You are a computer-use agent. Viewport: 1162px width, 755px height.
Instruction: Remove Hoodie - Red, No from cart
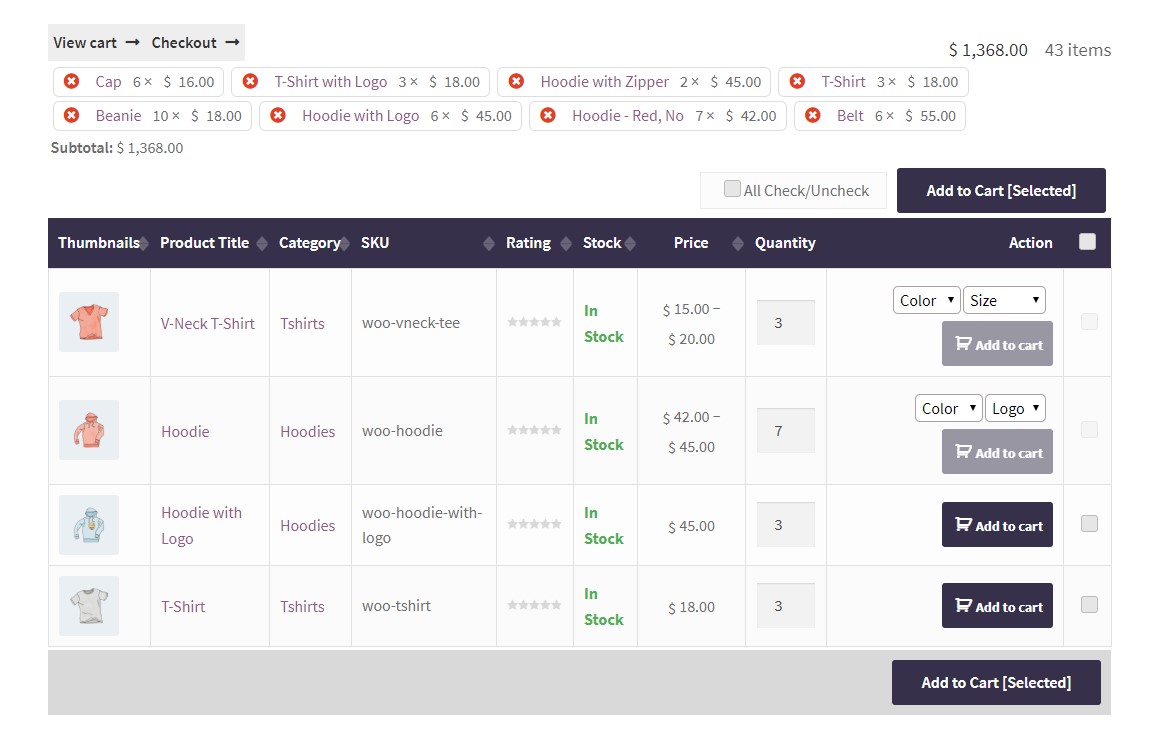point(547,116)
